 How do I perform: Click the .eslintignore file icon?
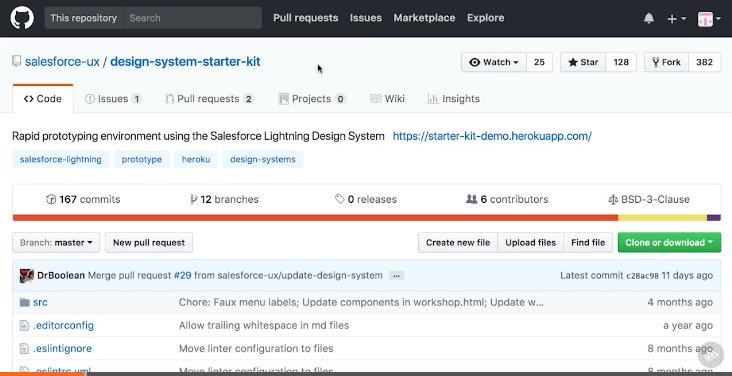[x=24, y=348]
